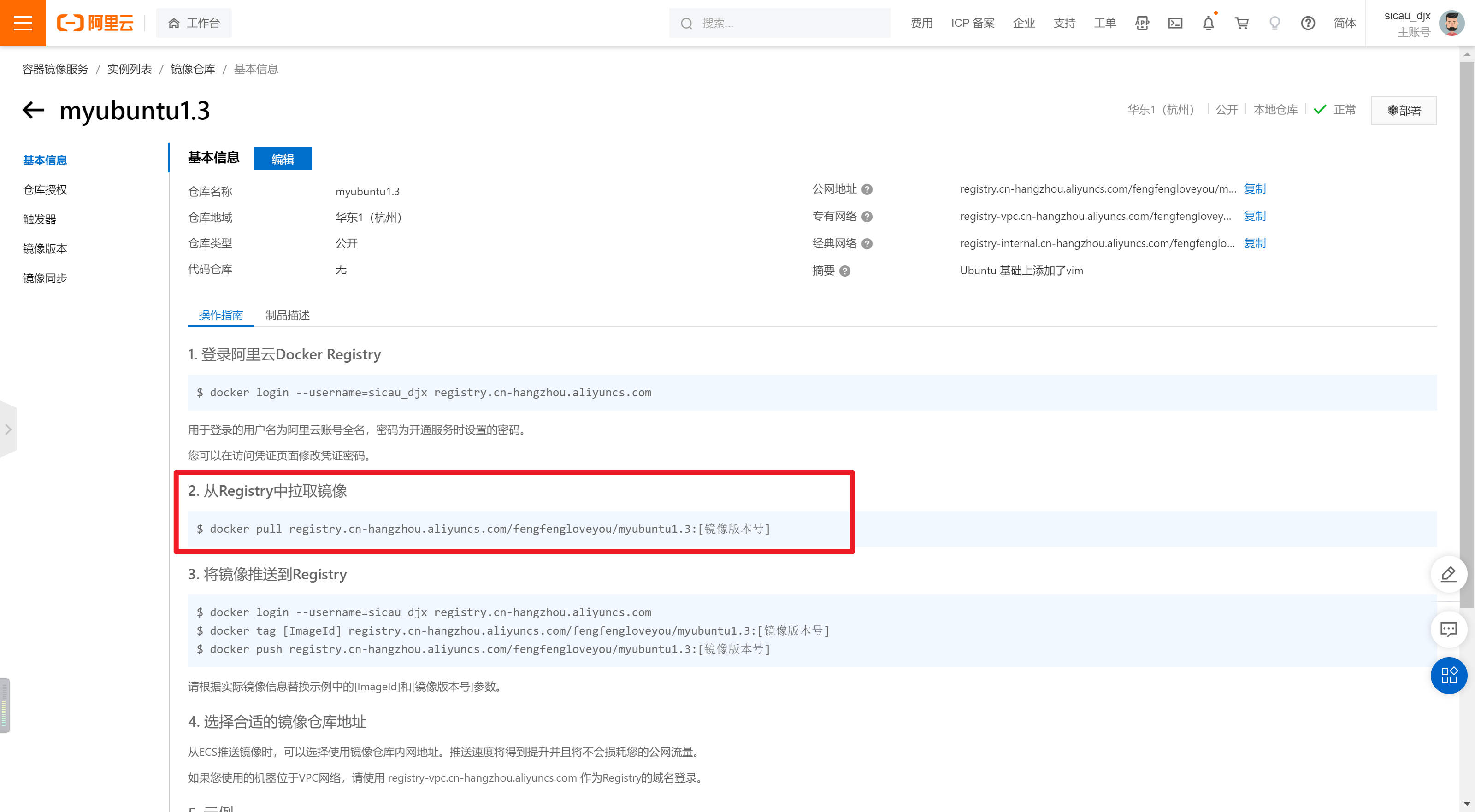Open the floating feedback chat icon

tap(1449, 630)
